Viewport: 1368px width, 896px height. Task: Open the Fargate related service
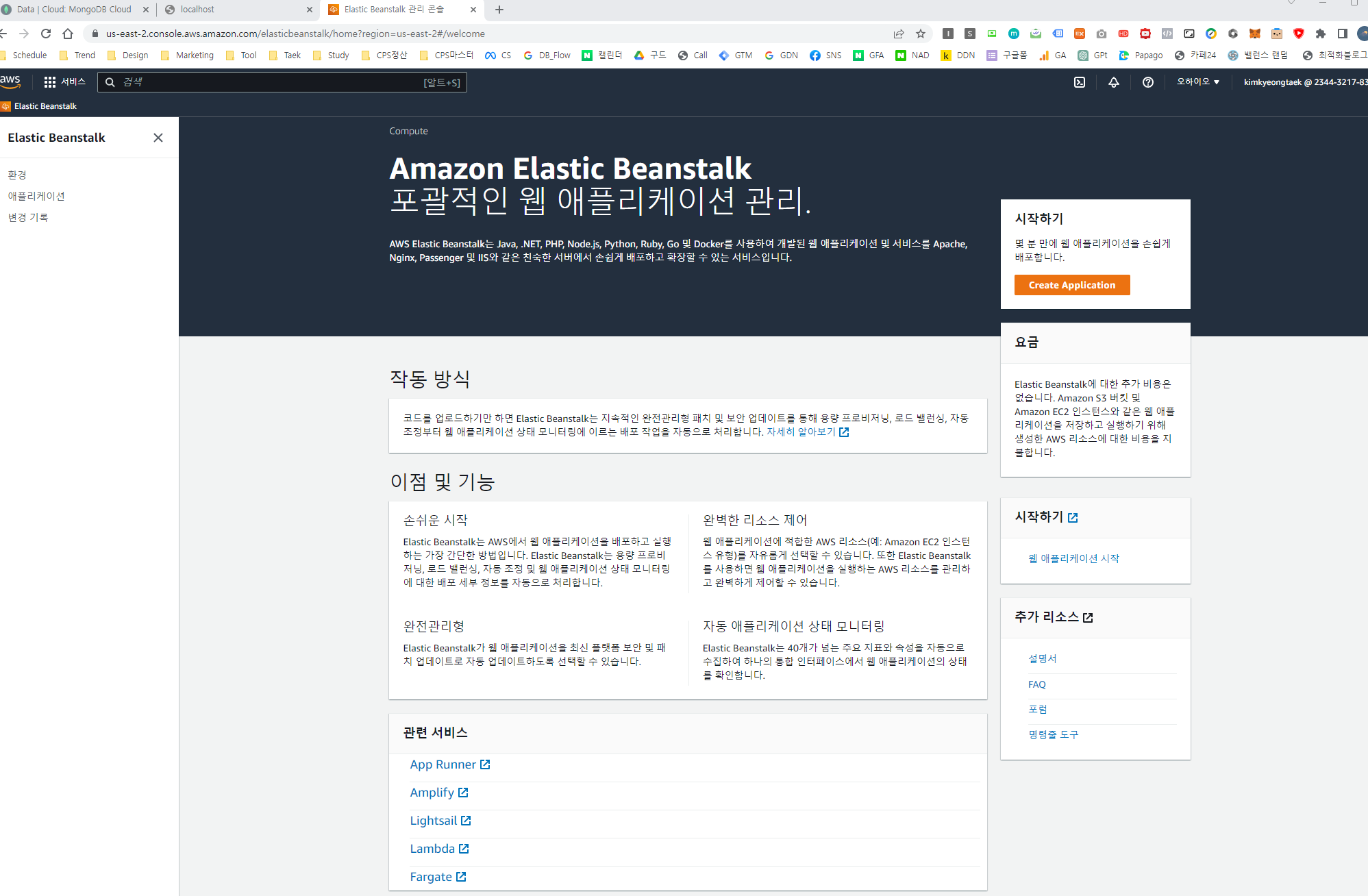pyautogui.click(x=438, y=877)
